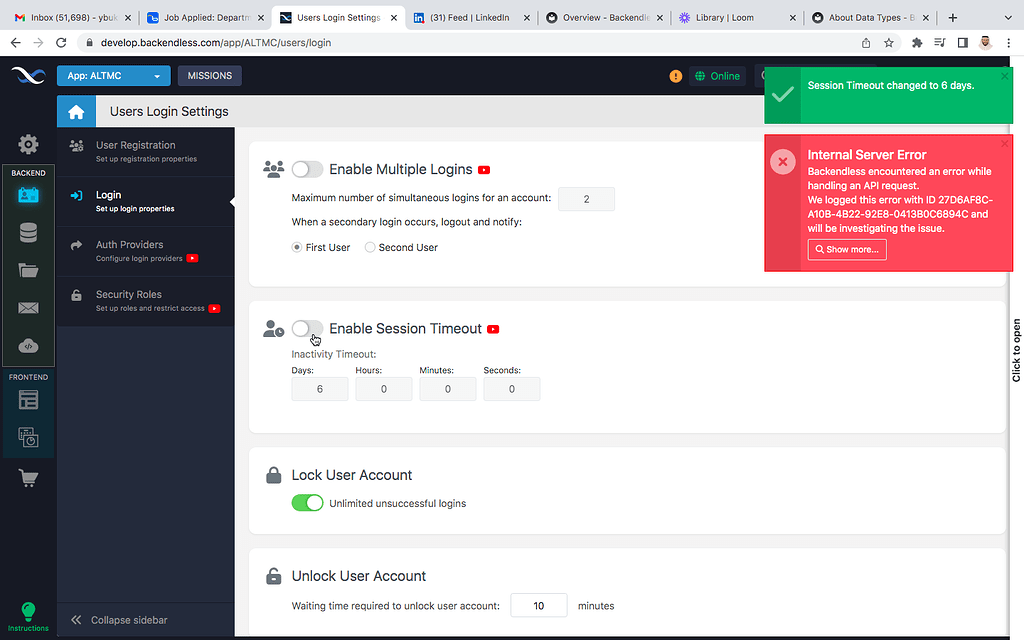1024x640 pixels.
Task: Disable the Unlimited unsuccessful logins toggle
Action: point(307,503)
